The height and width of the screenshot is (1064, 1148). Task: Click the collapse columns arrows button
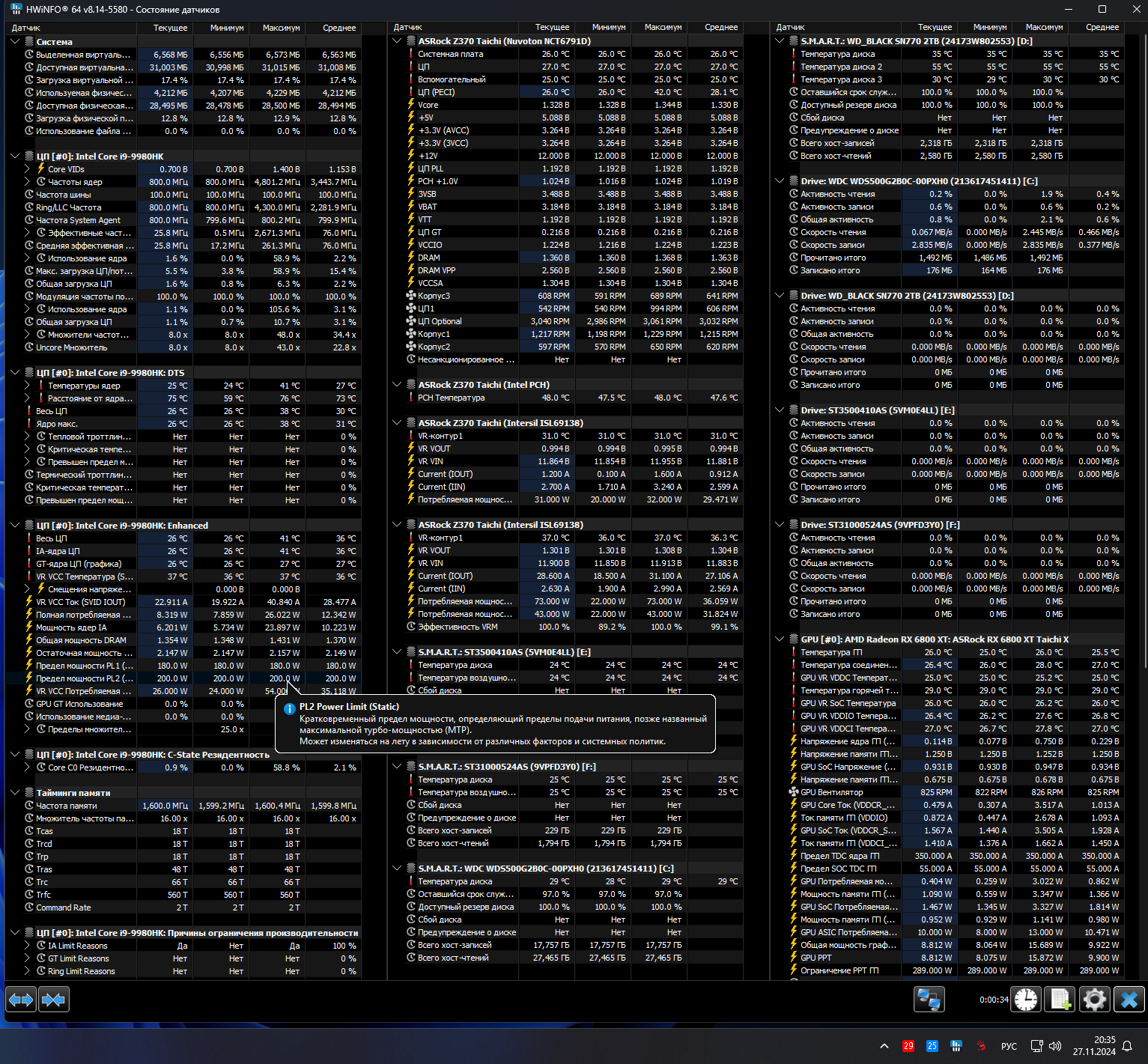[x=53, y=1000]
